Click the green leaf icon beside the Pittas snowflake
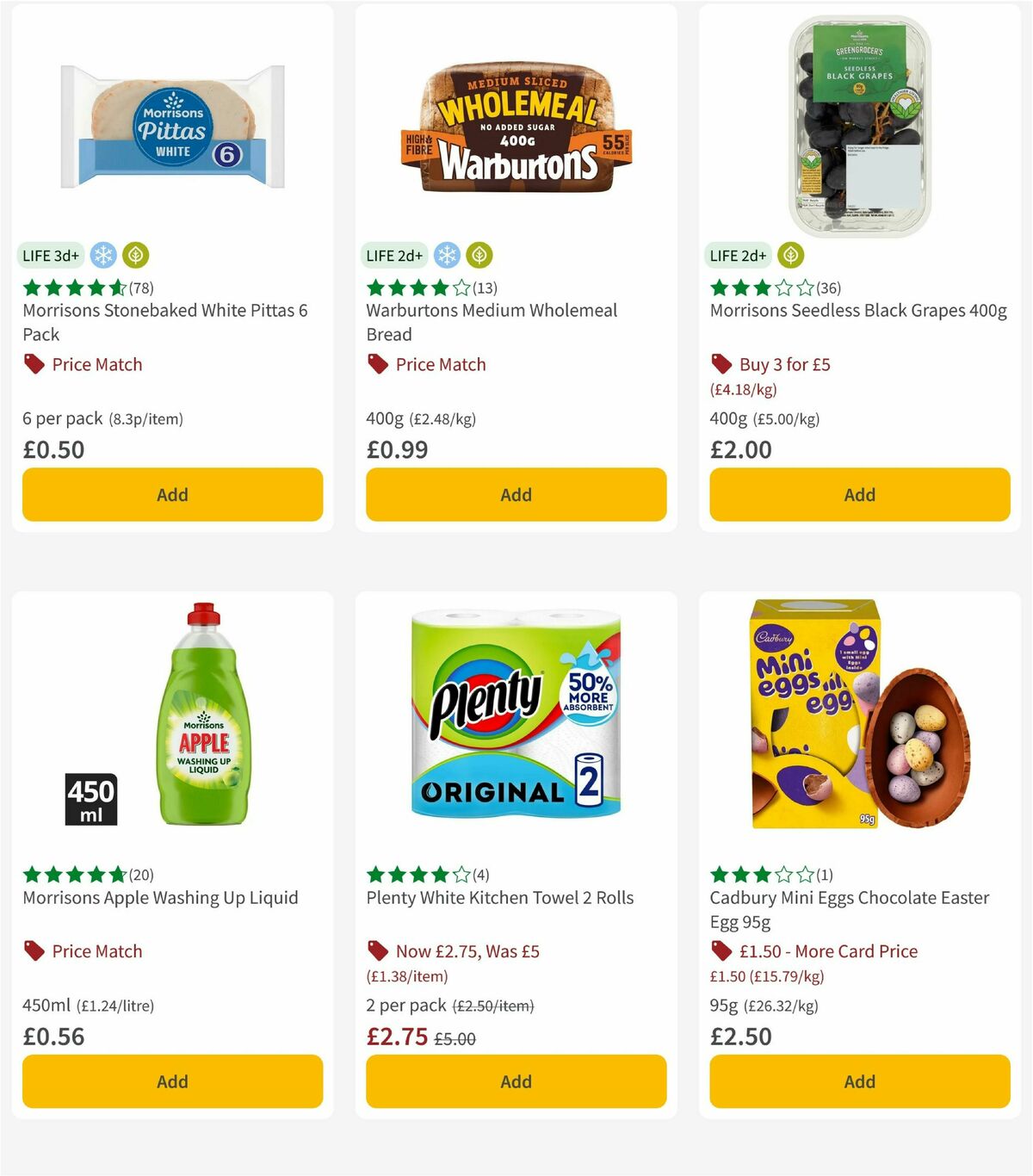 pyautogui.click(x=135, y=256)
